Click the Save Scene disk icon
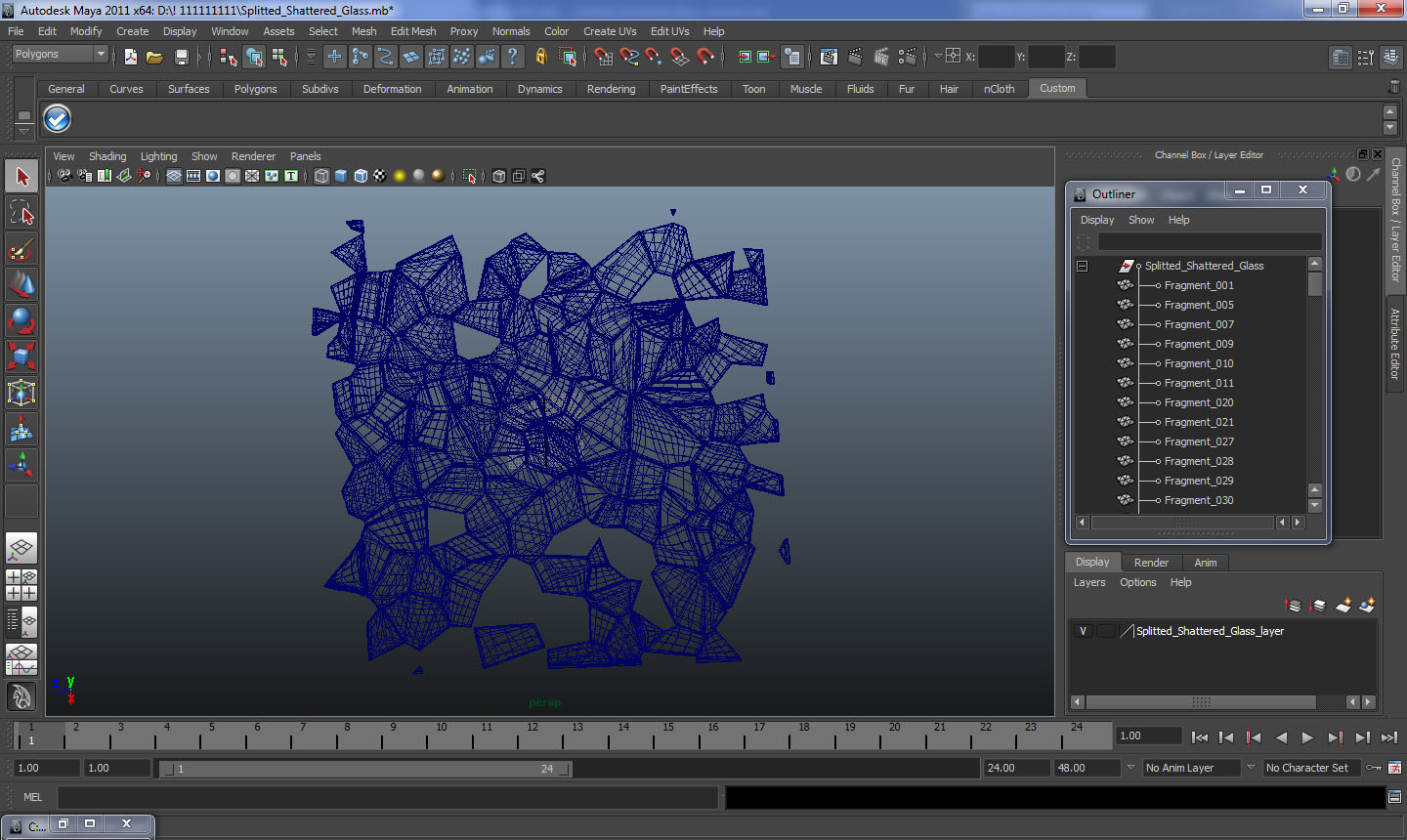Viewport: 1407px width, 840px height. pos(181,57)
